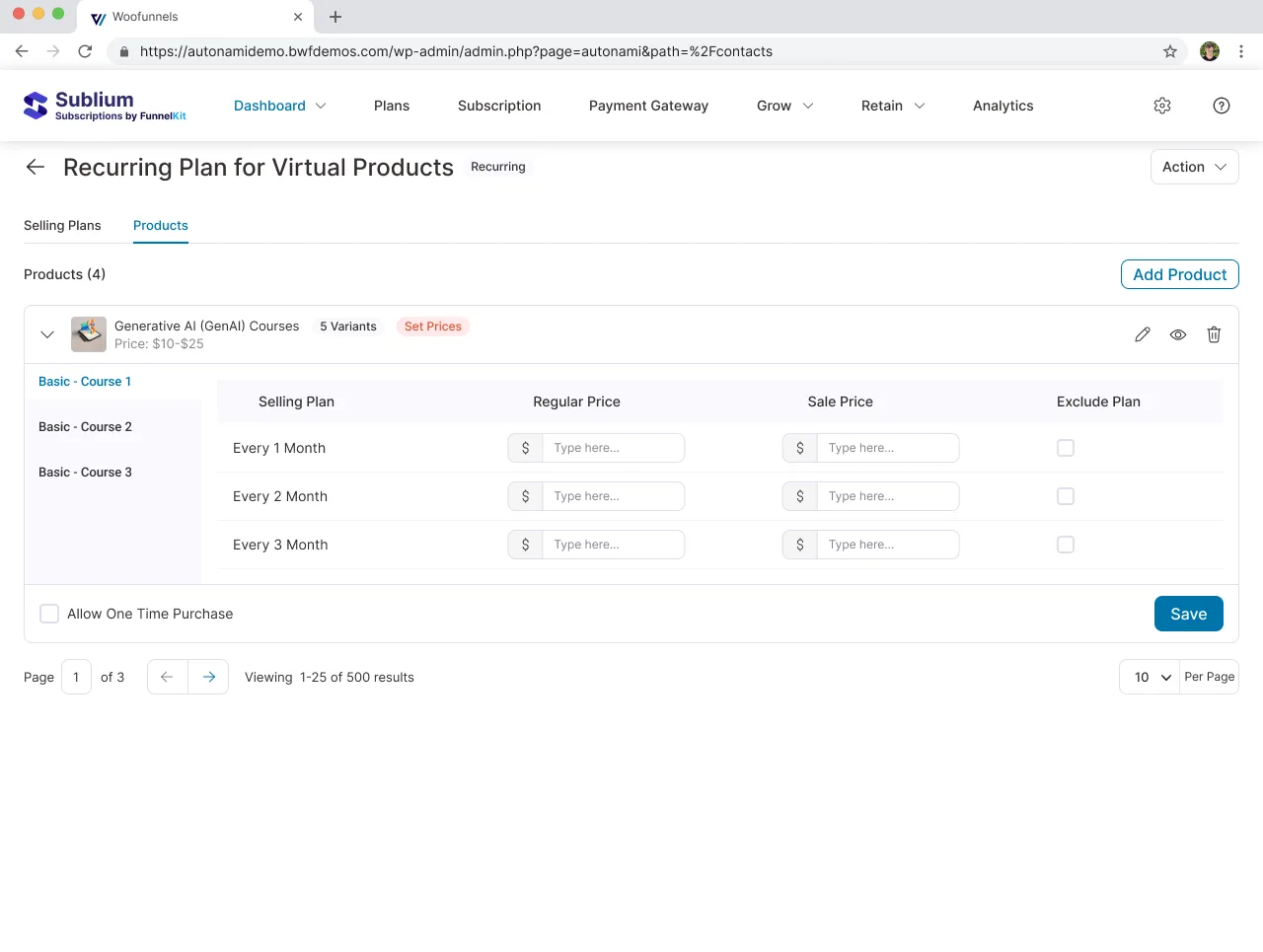Image resolution: width=1263 pixels, height=952 pixels.
Task: Open the Payment Gateway menu item
Action: (648, 106)
